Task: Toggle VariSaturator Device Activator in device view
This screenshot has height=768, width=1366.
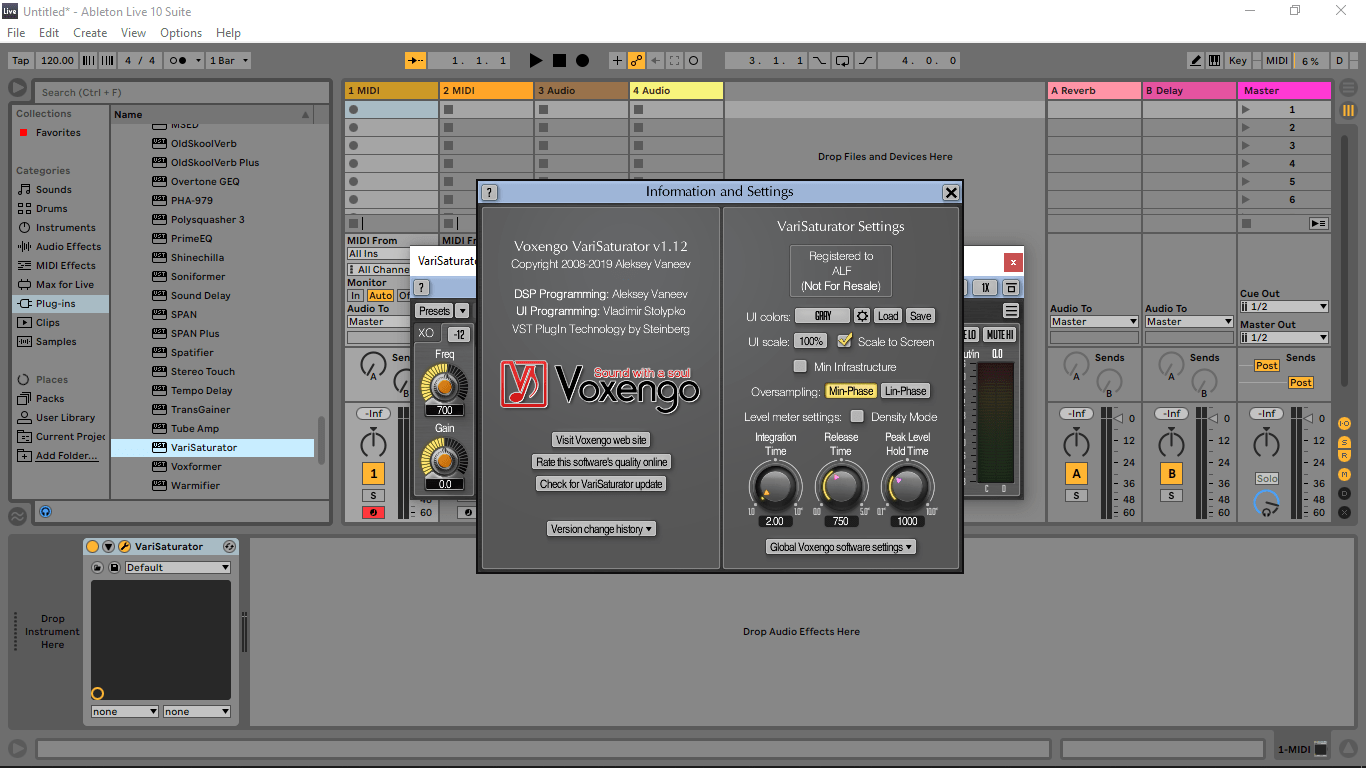Action: click(93, 547)
